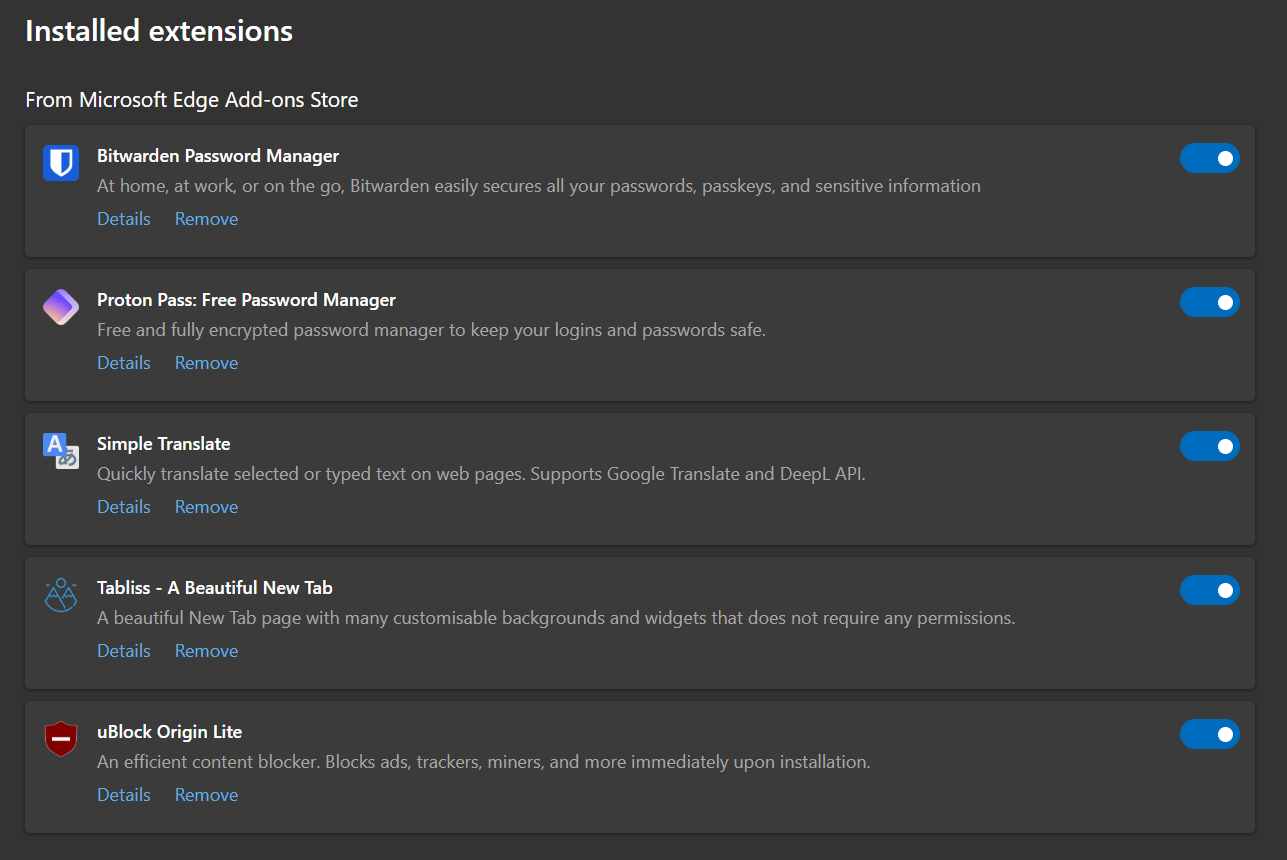The image size is (1287, 860).
Task: Click 'From Microsoft Edge Add-ons Store' label
Action: pyautogui.click(x=192, y=100)
